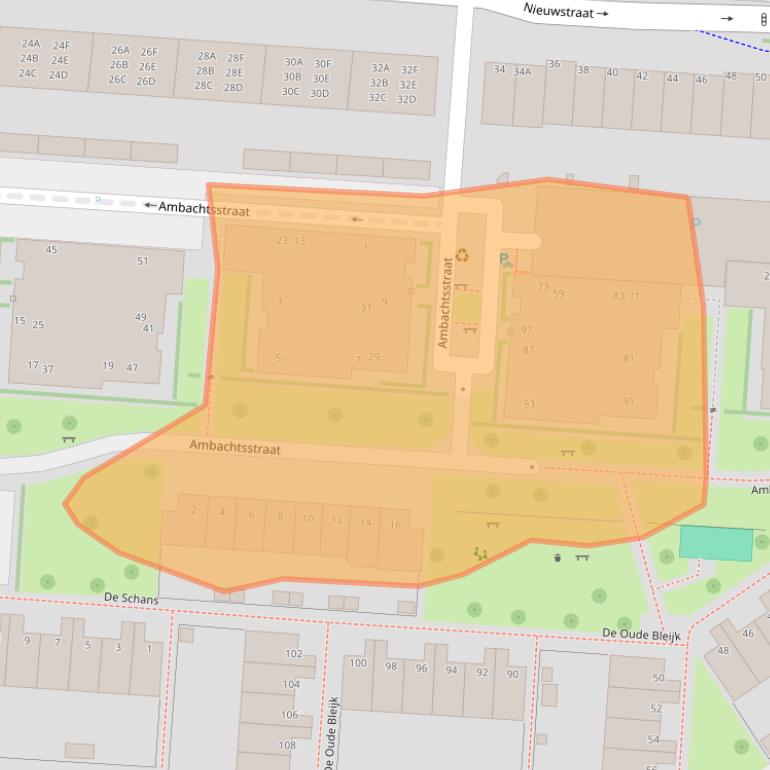
Task: Click the De Schans street label
Action: [131, 599]
